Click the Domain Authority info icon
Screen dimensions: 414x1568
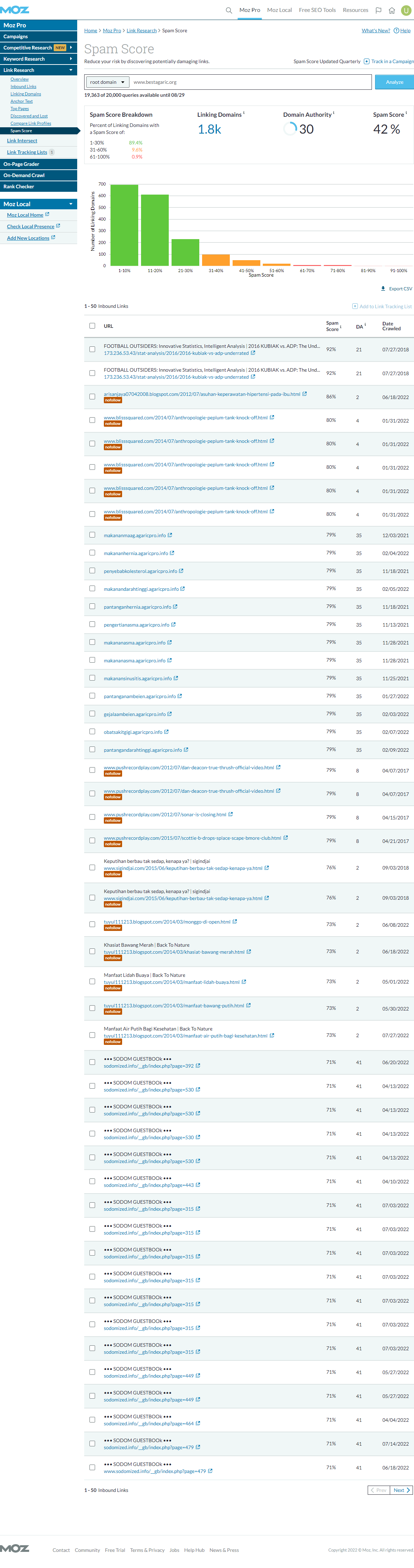click(x=334, y=113)
